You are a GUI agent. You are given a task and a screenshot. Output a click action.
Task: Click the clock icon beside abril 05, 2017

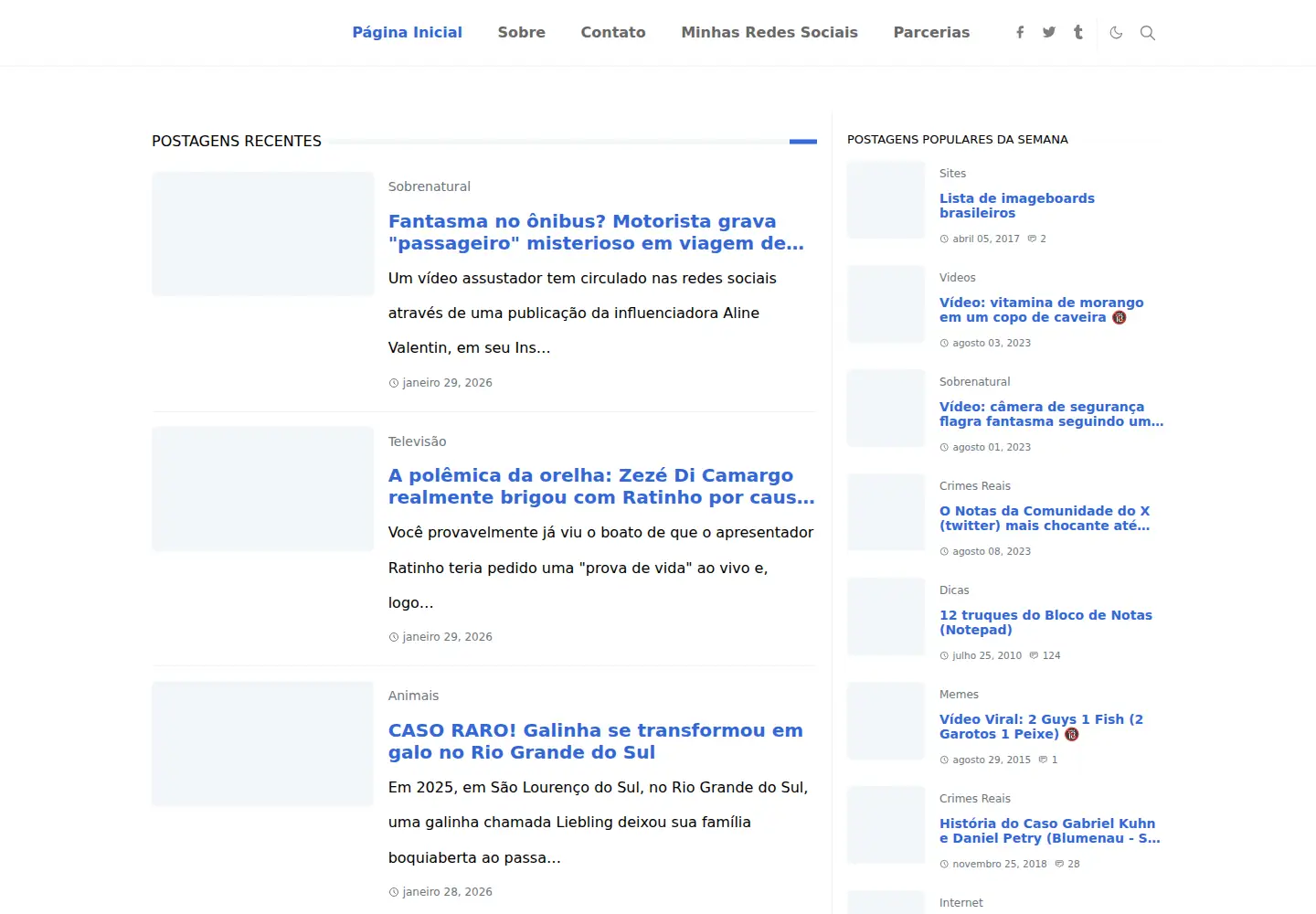tap(944, 239)
